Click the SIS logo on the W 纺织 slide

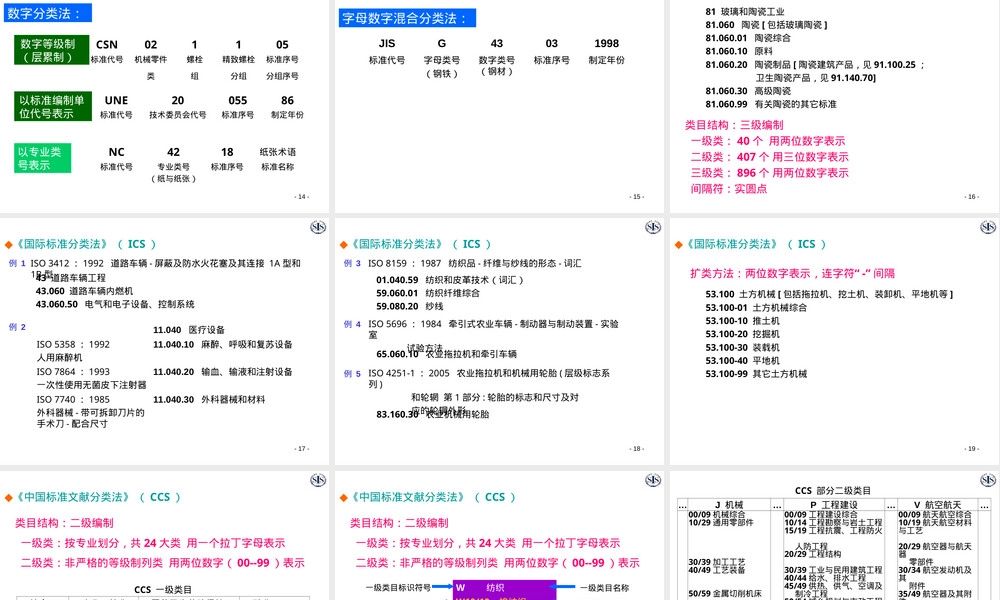652,480
